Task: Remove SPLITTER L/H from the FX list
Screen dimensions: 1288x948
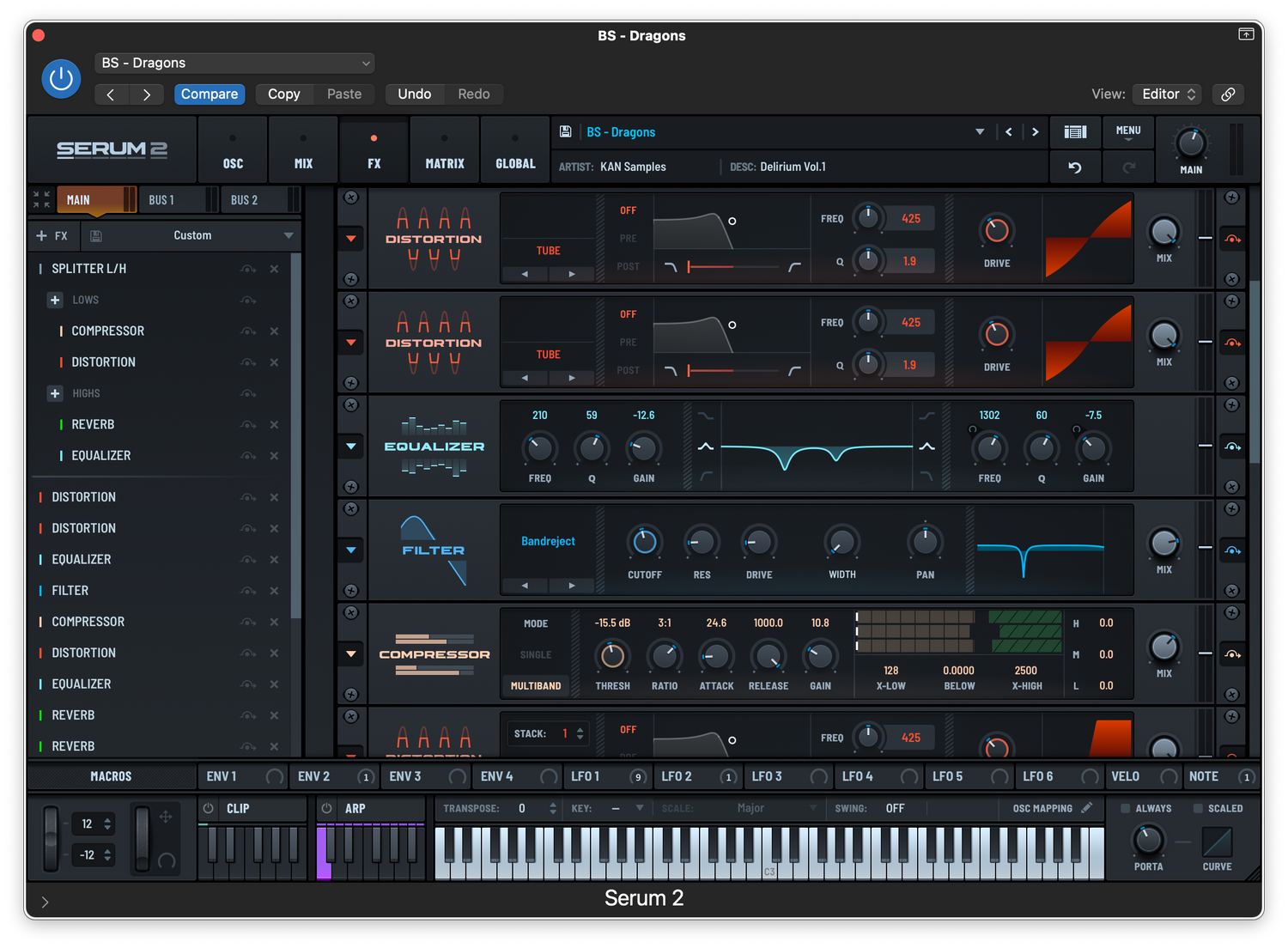Action: pyautogui.click(x=274, y=269)
